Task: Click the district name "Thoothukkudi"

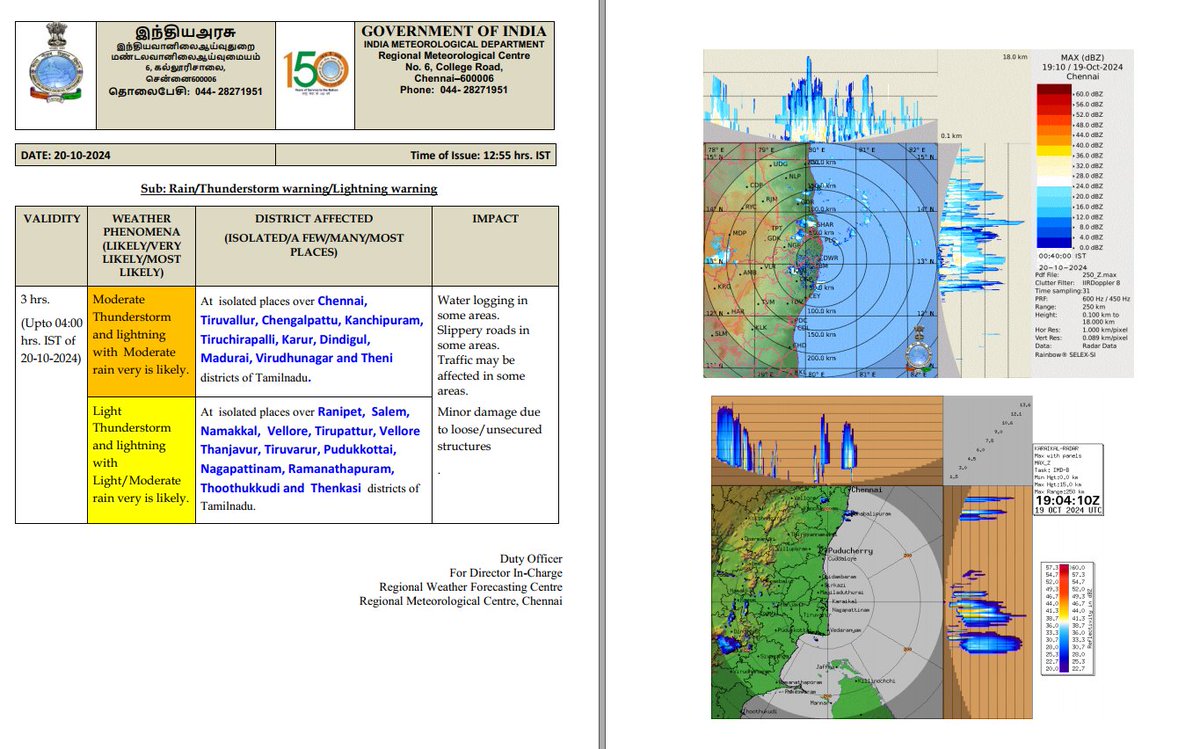Action: [x=239, y=488]
